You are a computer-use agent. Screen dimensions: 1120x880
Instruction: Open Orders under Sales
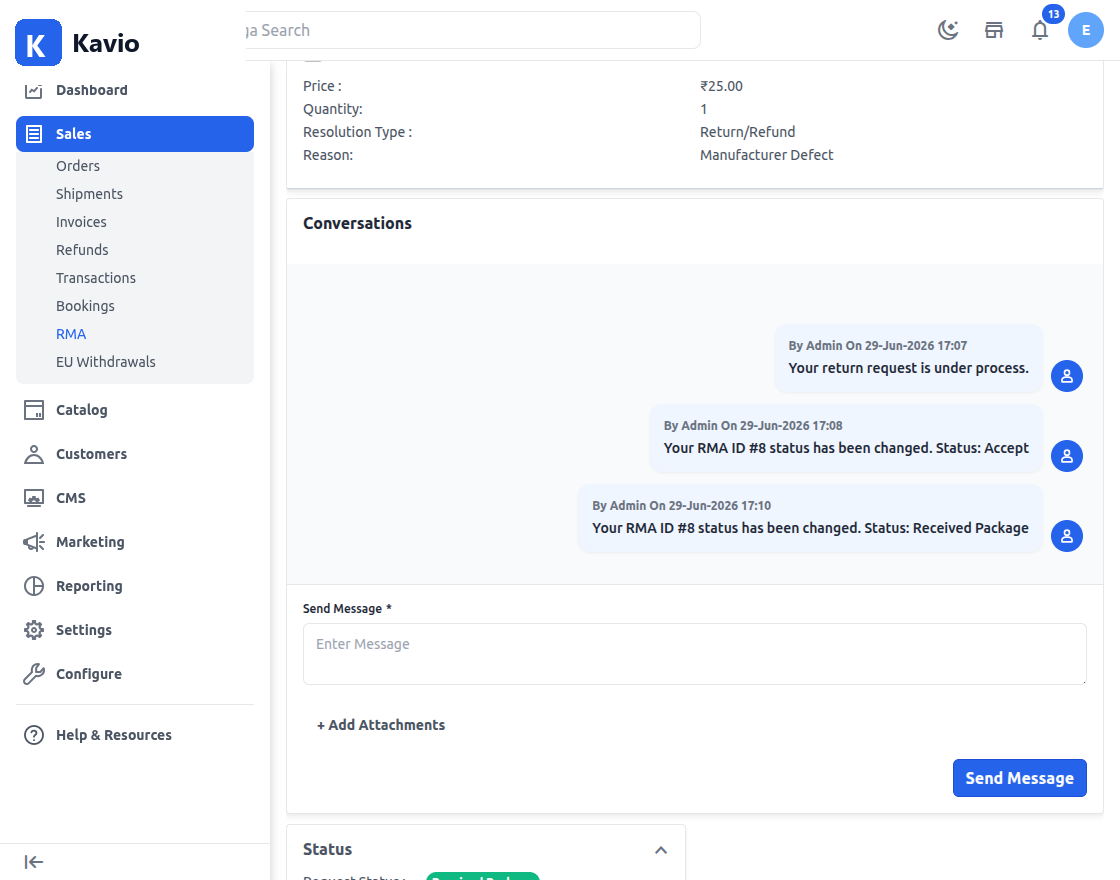pyautogui.click(x=78, y=166)
